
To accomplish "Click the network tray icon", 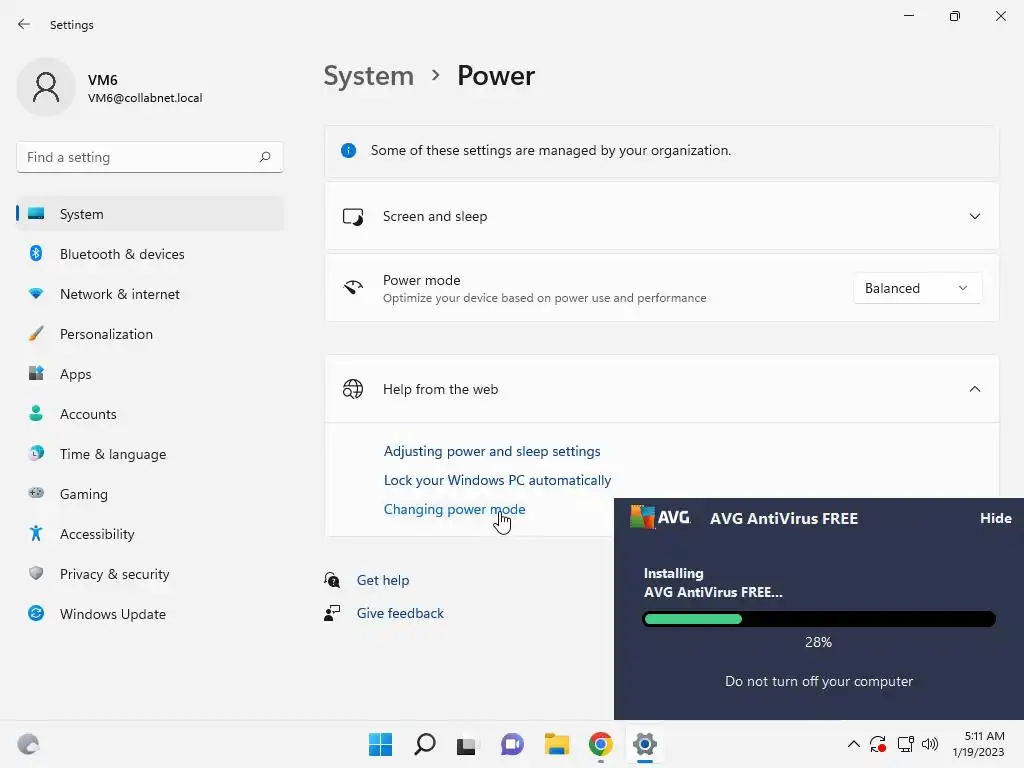I will click(x=905, y=744).
